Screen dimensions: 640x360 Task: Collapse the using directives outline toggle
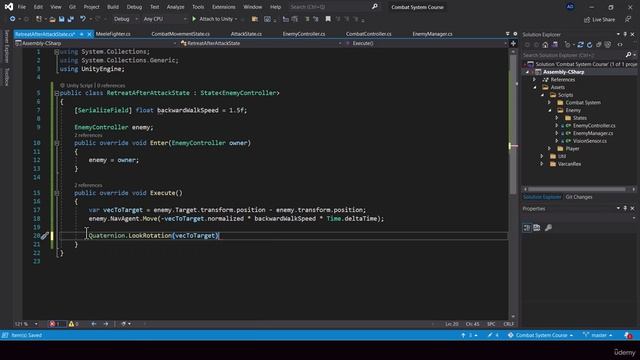click(57, 52)
